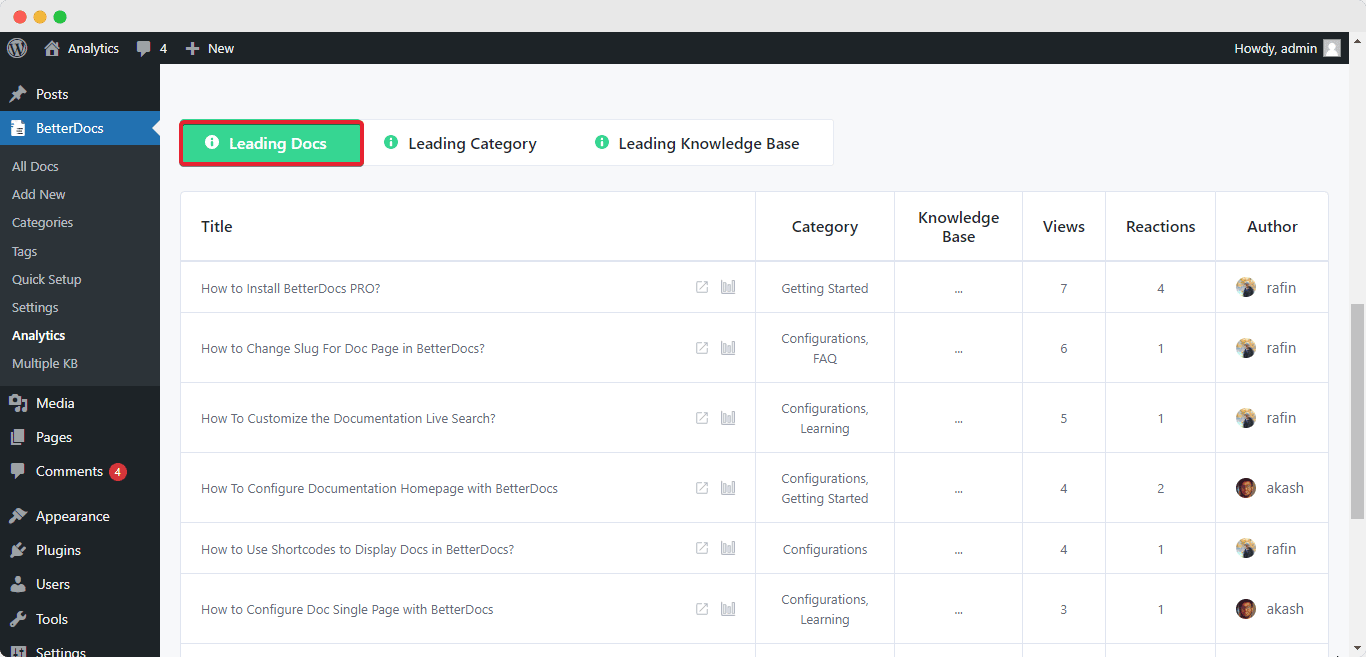
Task: Click the external-link icon beside "How to Install BetterDocs PRO?"
Action: pyautogui.click(x=702, y=287)
